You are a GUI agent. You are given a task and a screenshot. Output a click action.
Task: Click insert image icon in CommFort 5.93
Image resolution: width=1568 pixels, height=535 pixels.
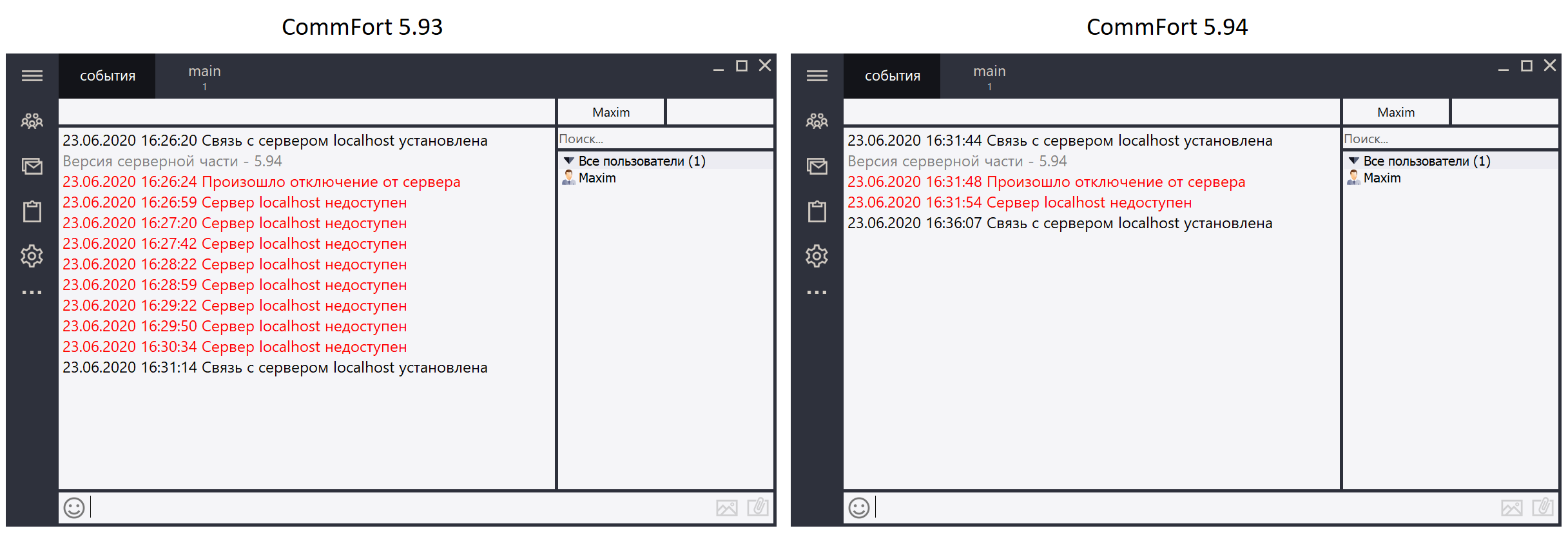point(727,508)
